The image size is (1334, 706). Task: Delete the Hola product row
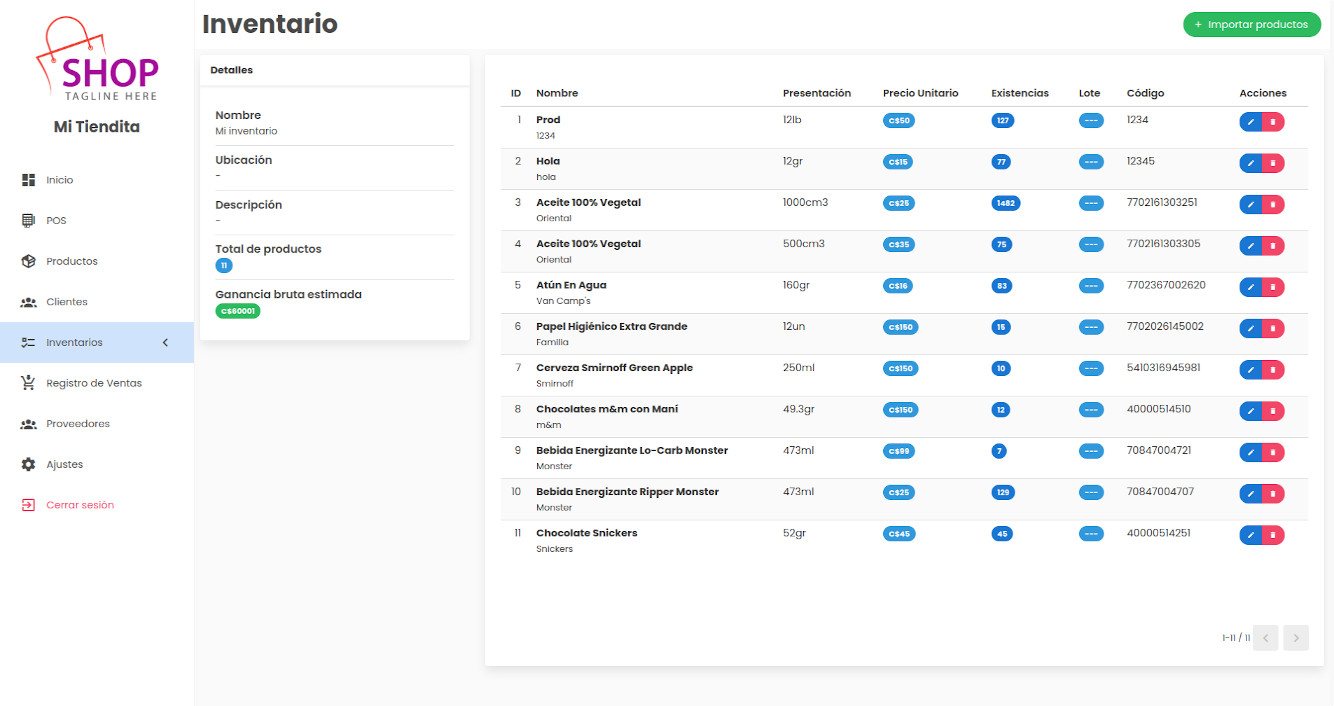point(1273,163)
